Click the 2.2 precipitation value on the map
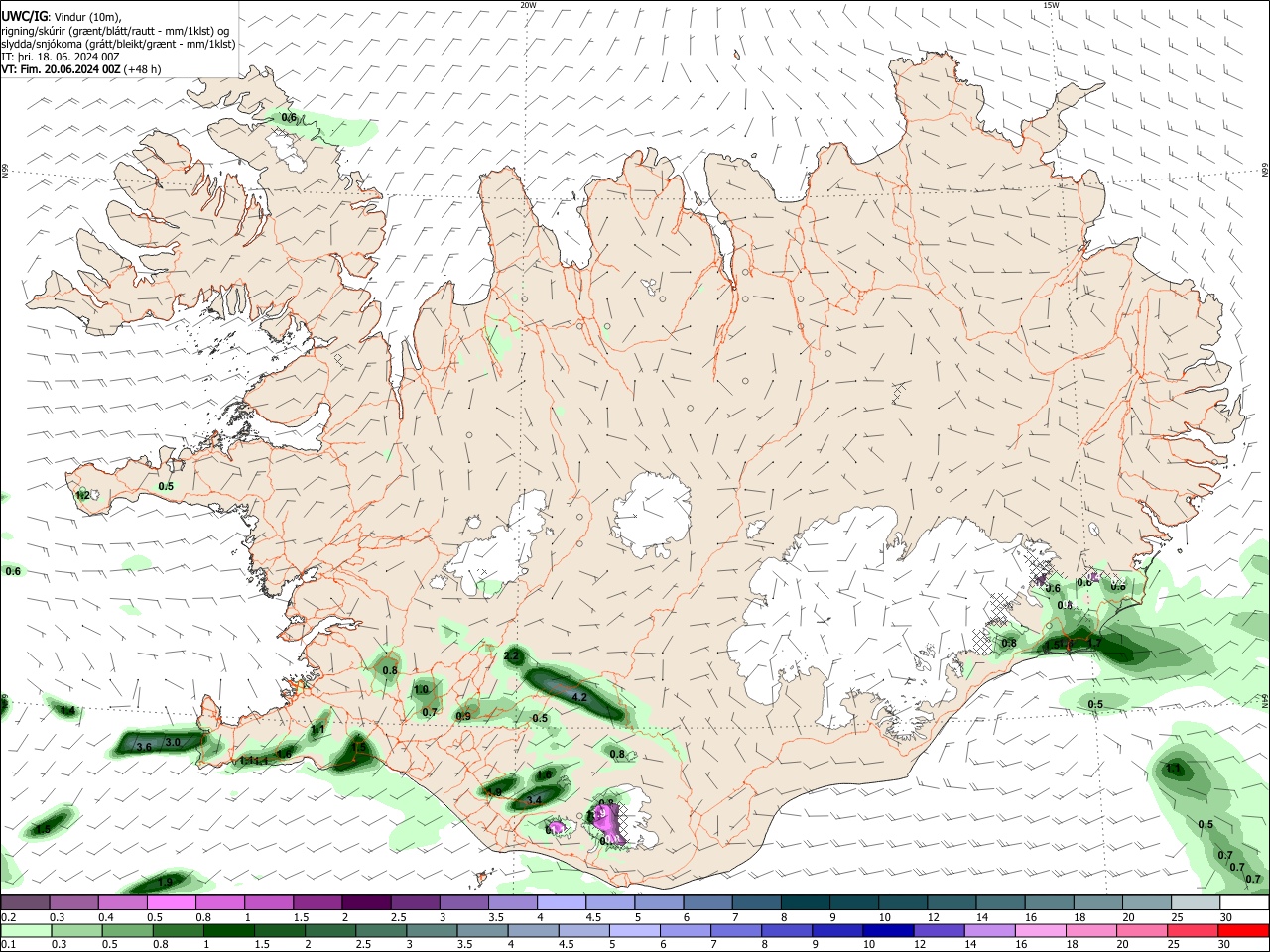The image size is (1270, 952). click(x=512, y=656)
